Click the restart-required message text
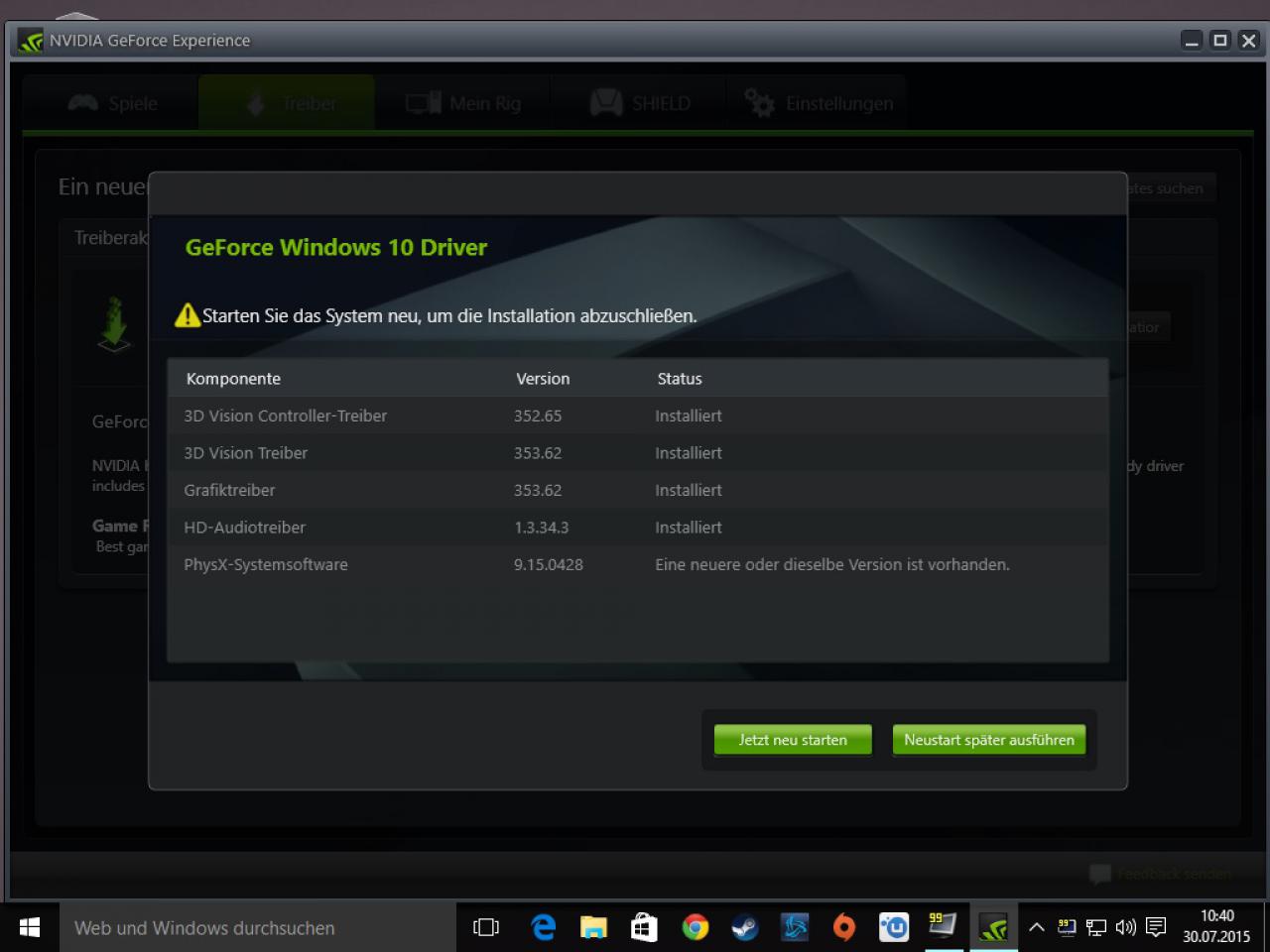 449,316
